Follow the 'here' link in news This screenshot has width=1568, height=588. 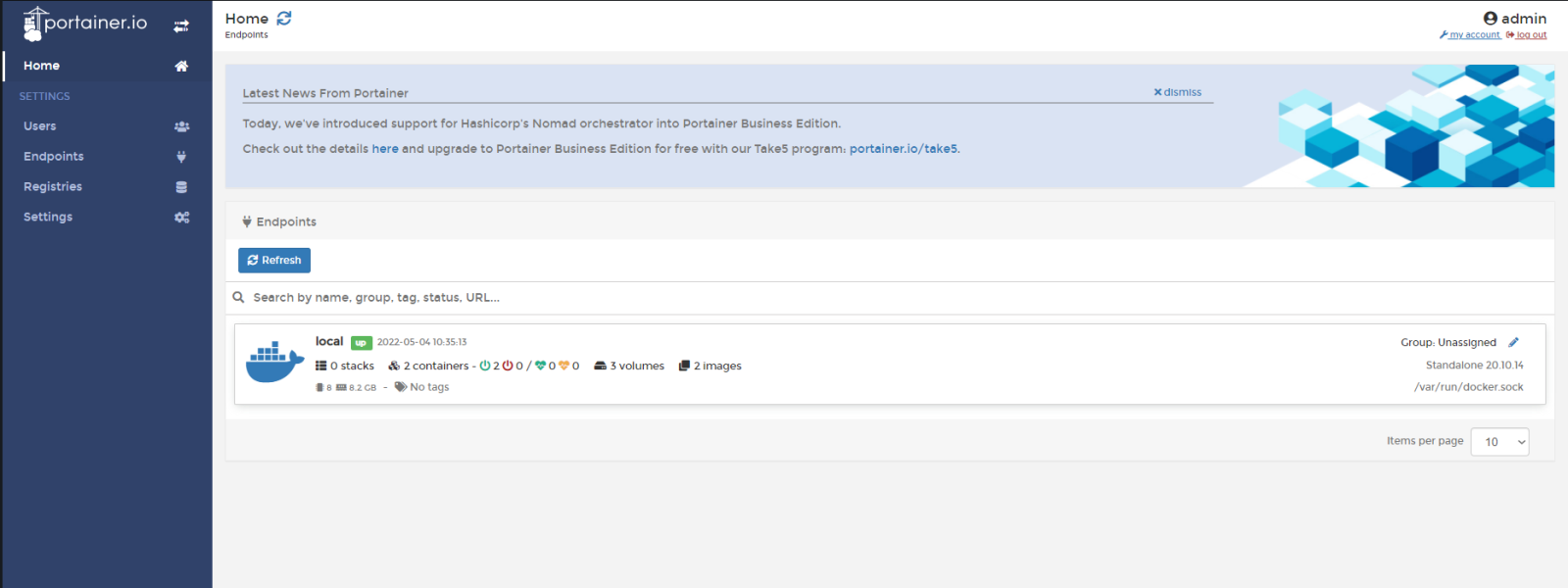pos(385,149)
